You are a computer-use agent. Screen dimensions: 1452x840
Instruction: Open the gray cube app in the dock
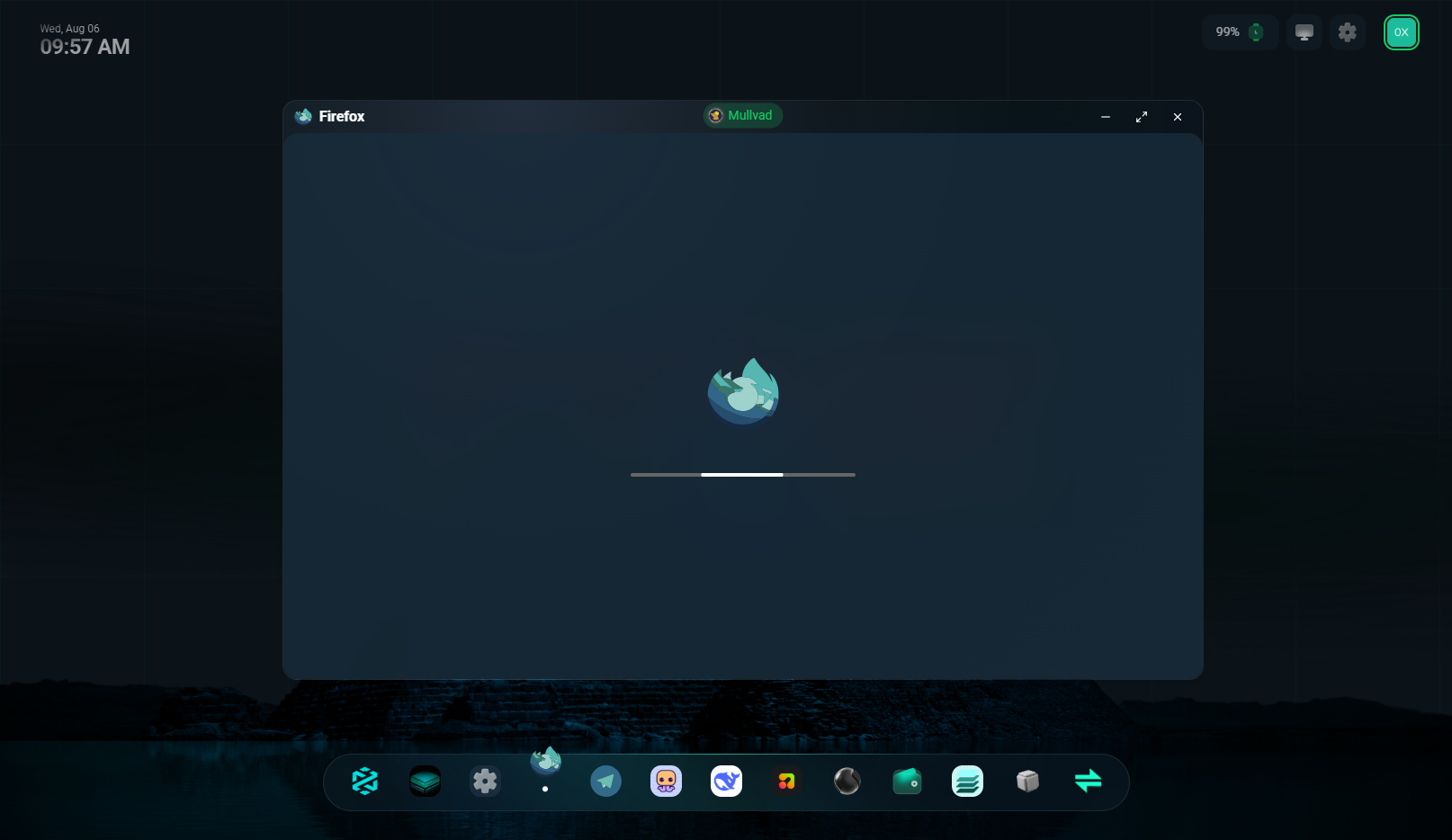click(1027, 782)
